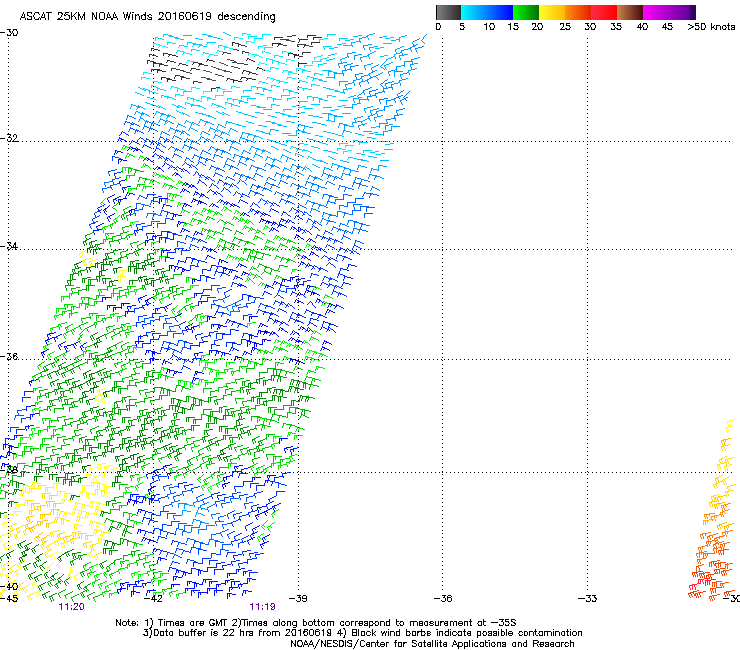Click the ASCAT 25KM NOAA Winds title
The height and width of the screenshot is (650, 740).
[x=147, y=16]
